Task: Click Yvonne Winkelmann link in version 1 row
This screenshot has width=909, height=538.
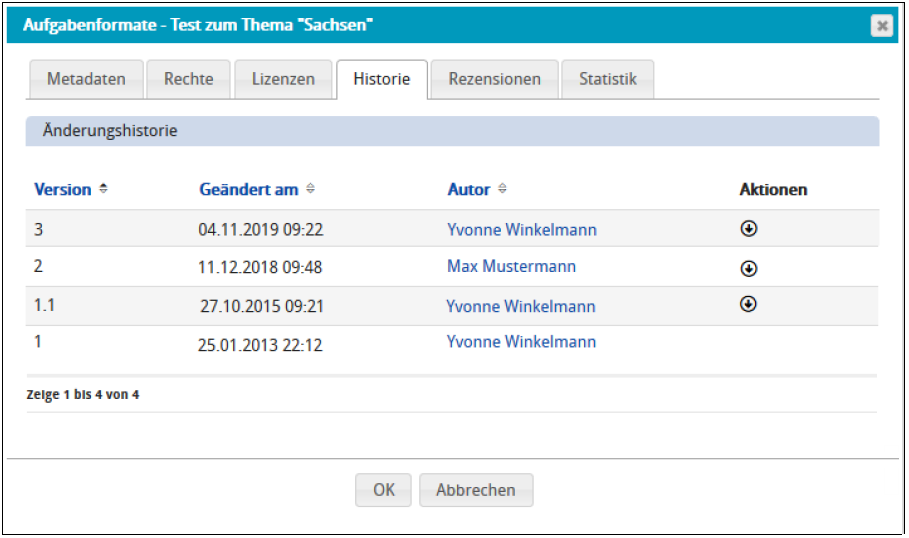Action: [521, 342]
